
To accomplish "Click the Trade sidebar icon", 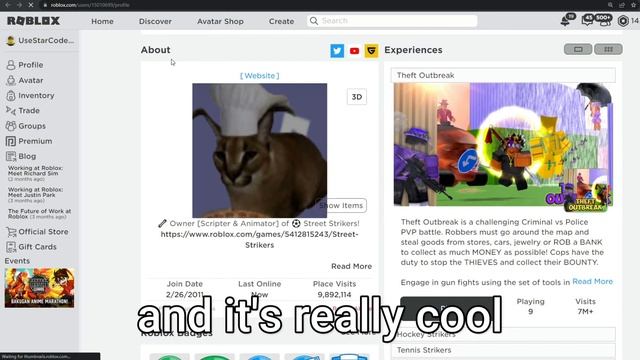I will click(x=11, y=111).
